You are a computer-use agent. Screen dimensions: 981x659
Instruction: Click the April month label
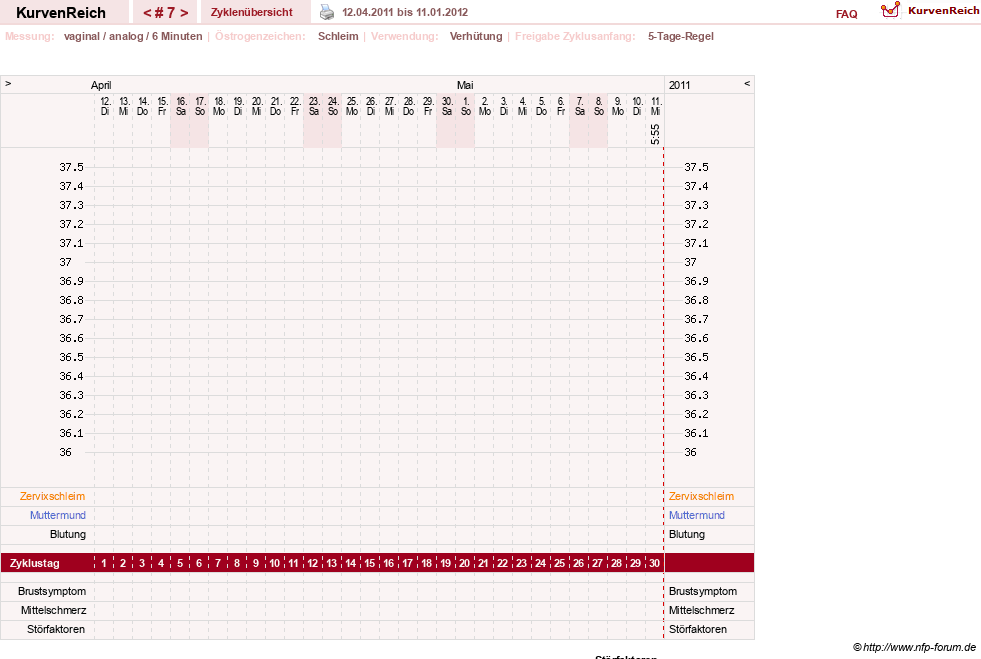101,85
